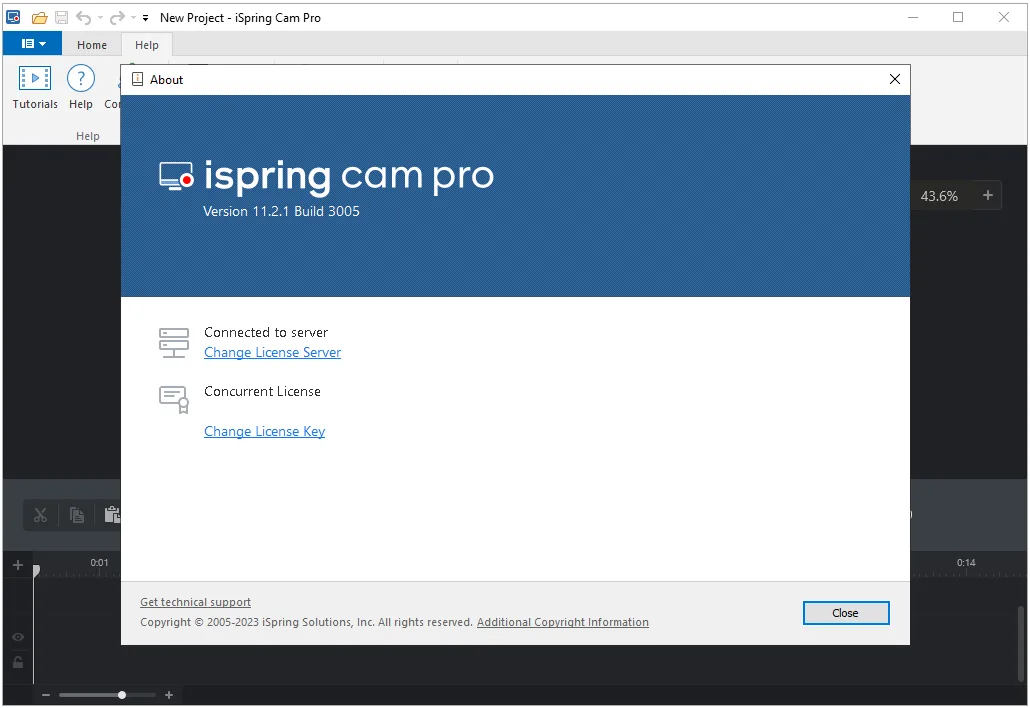Click the 0:01 timeline ruler mark
1030x708 pixels.
click(x=99, y=562)
